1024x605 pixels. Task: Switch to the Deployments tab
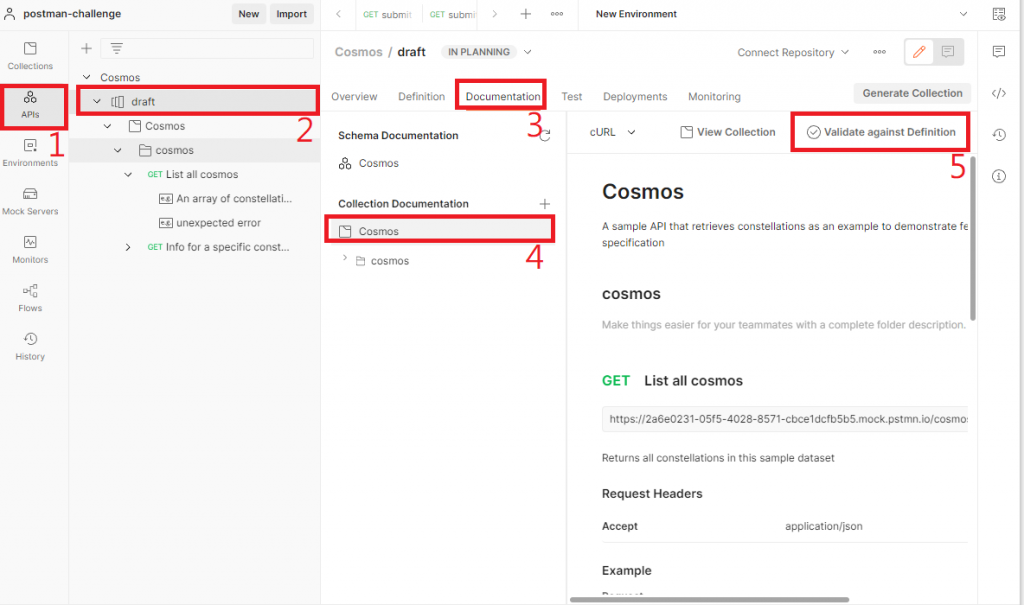(x=635, y=96)
